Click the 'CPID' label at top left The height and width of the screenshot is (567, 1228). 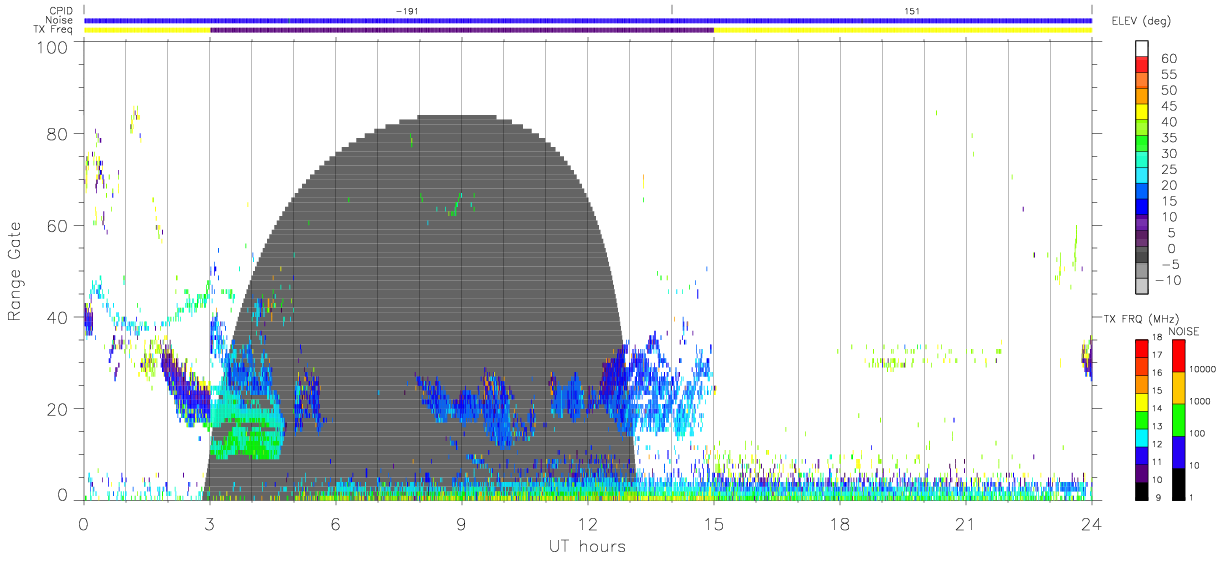tap(62, 11)
